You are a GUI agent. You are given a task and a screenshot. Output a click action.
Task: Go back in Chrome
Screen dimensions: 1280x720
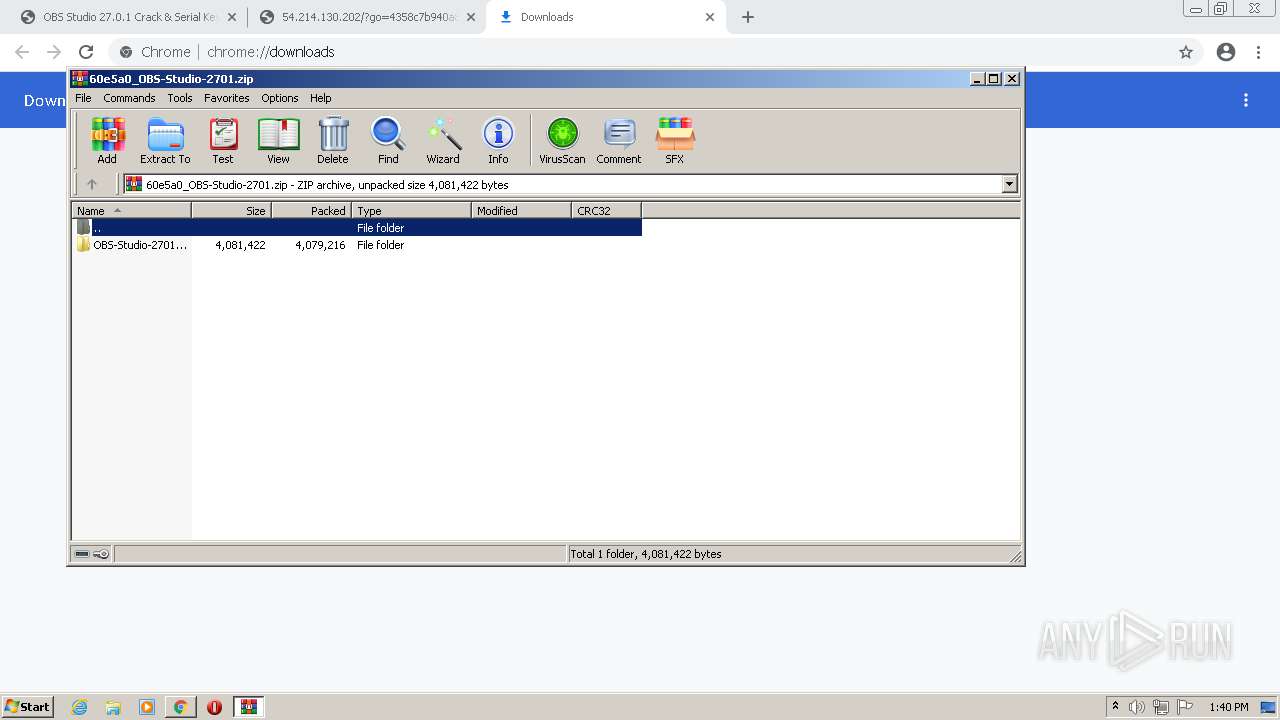click(x=22, y=52)
